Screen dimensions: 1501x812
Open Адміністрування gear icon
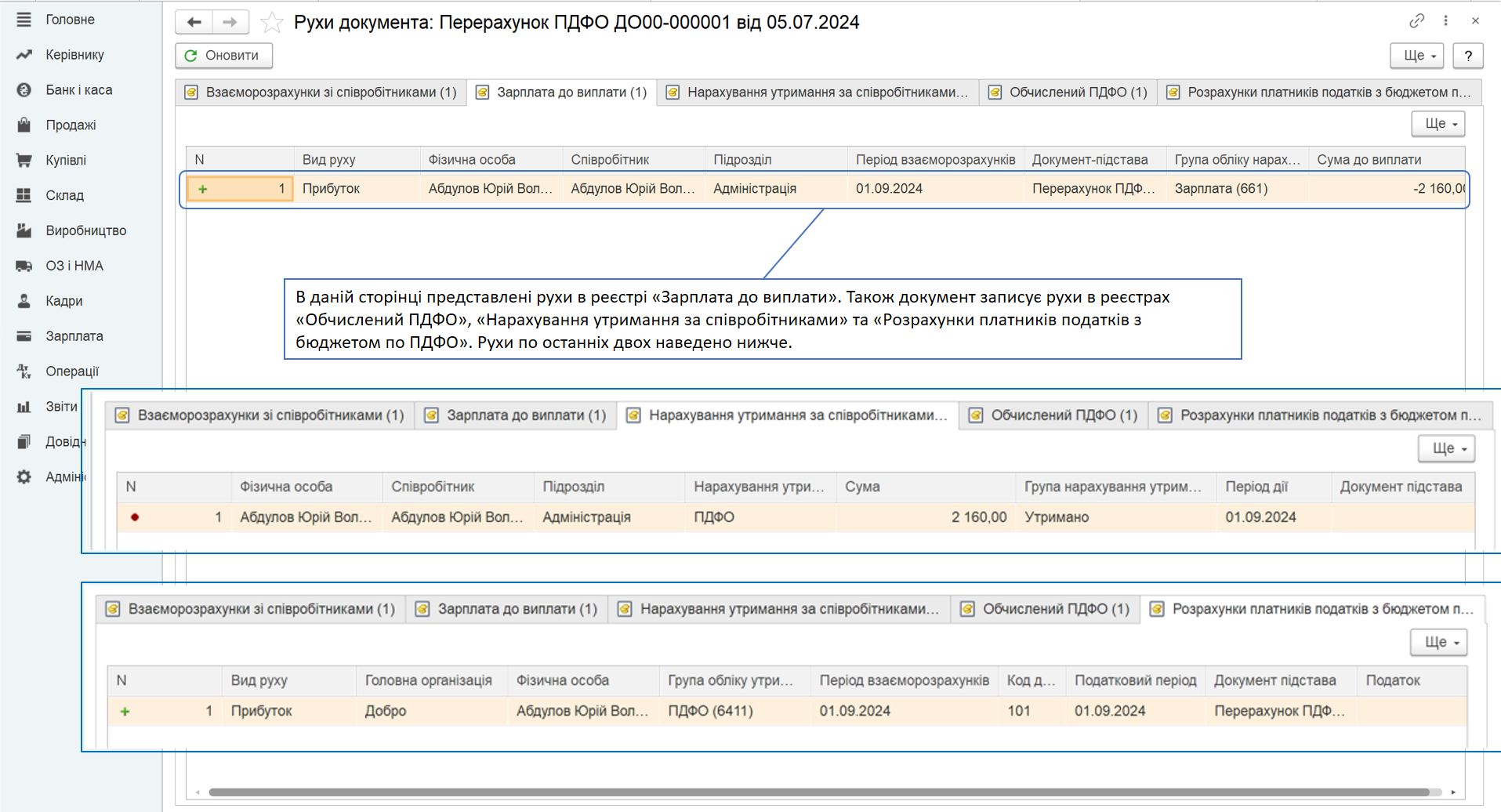24,477
